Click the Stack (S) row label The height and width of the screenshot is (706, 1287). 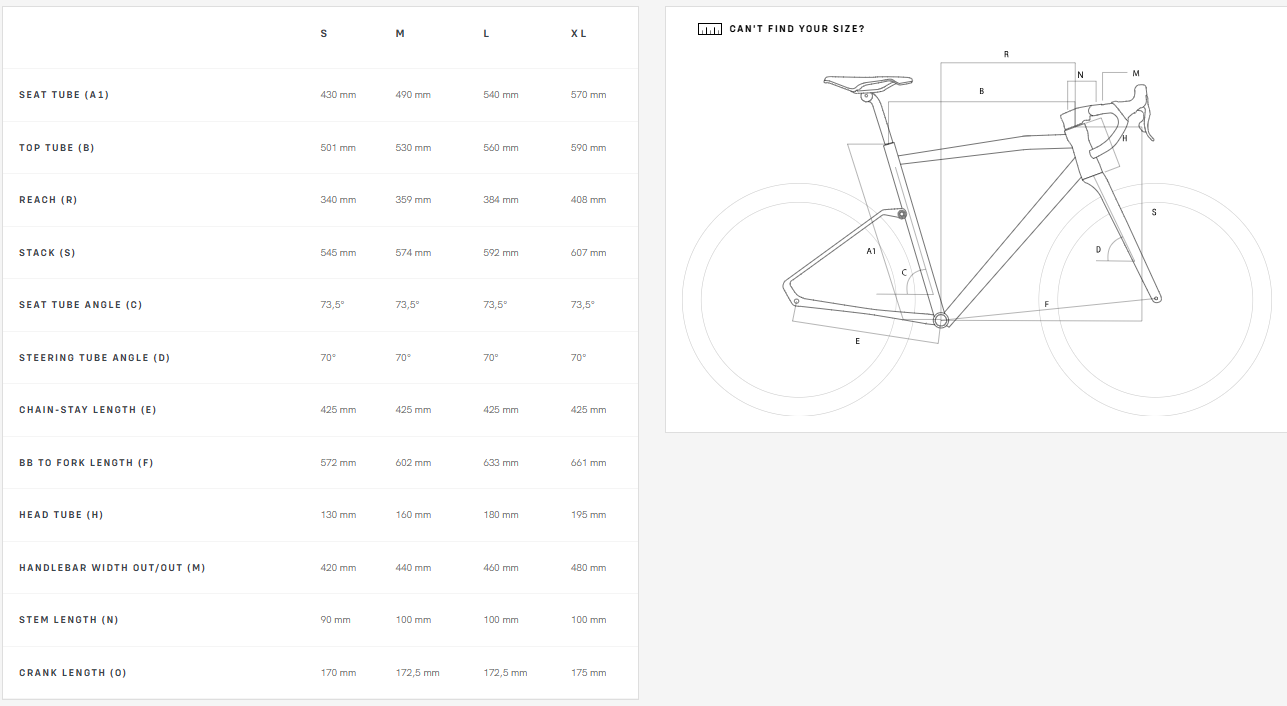tap(47, 253)
